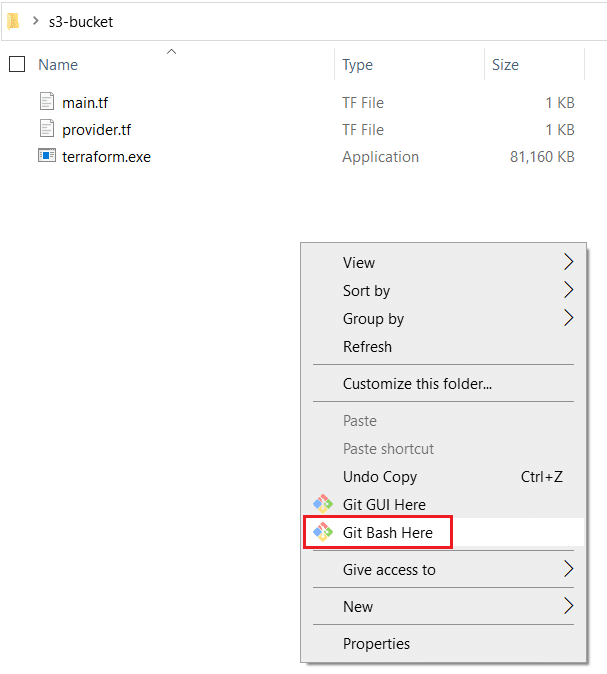This screenshot has height=674, width=607.
Task: Toggle the select-all checkbox beside Name
Action: pyautogui.click(x=17, y=64)
